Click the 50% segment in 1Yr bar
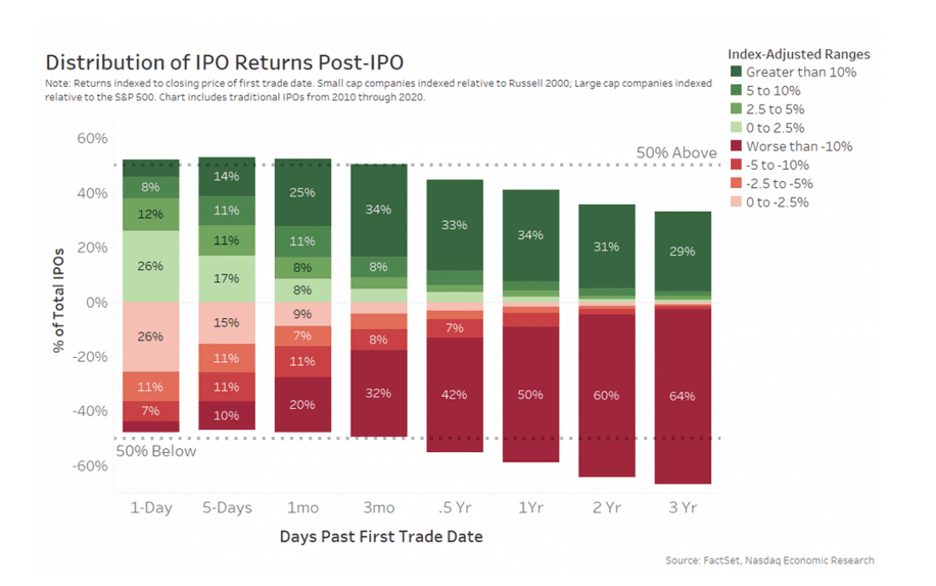 tap(531, 394)
